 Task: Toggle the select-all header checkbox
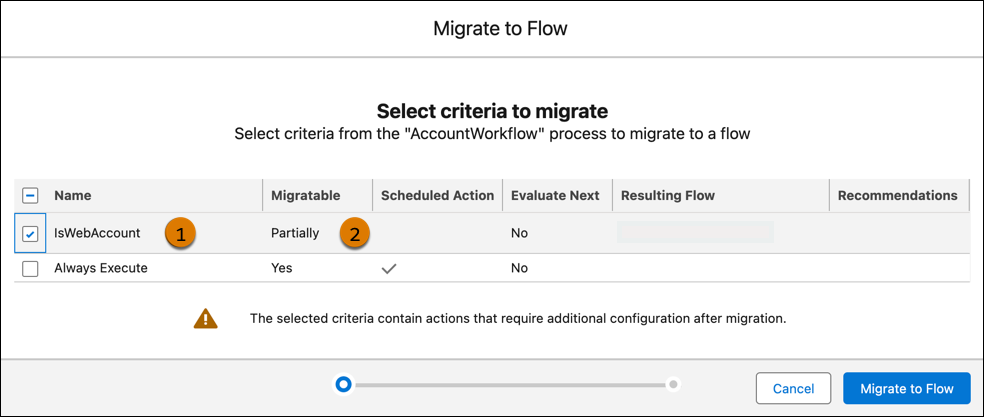tap(30, 196)
